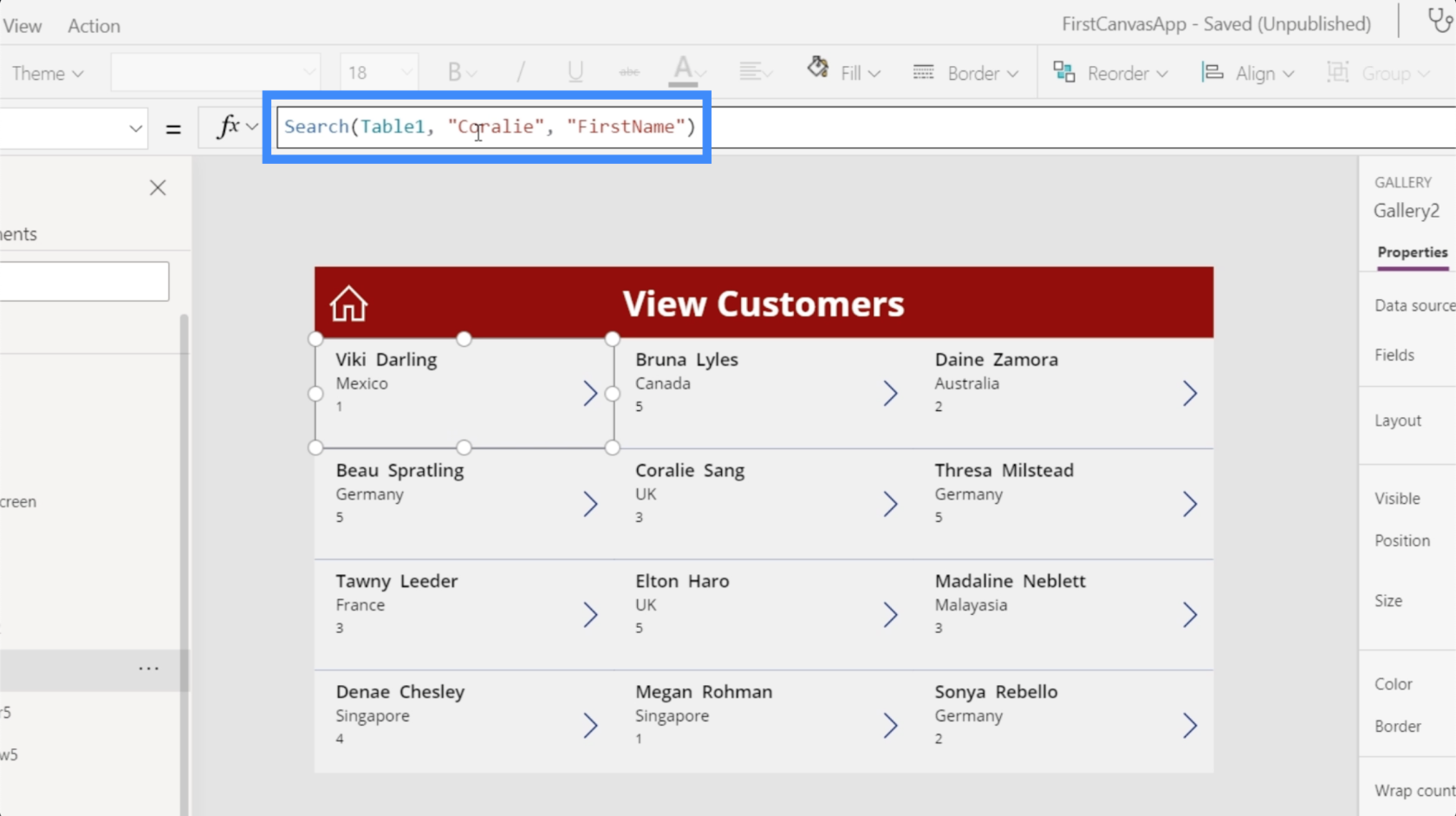The width and height of the screenshot is (1456, 816).
Task: Open Sonya Rebello details arrow
Action: click(1190, 726)
